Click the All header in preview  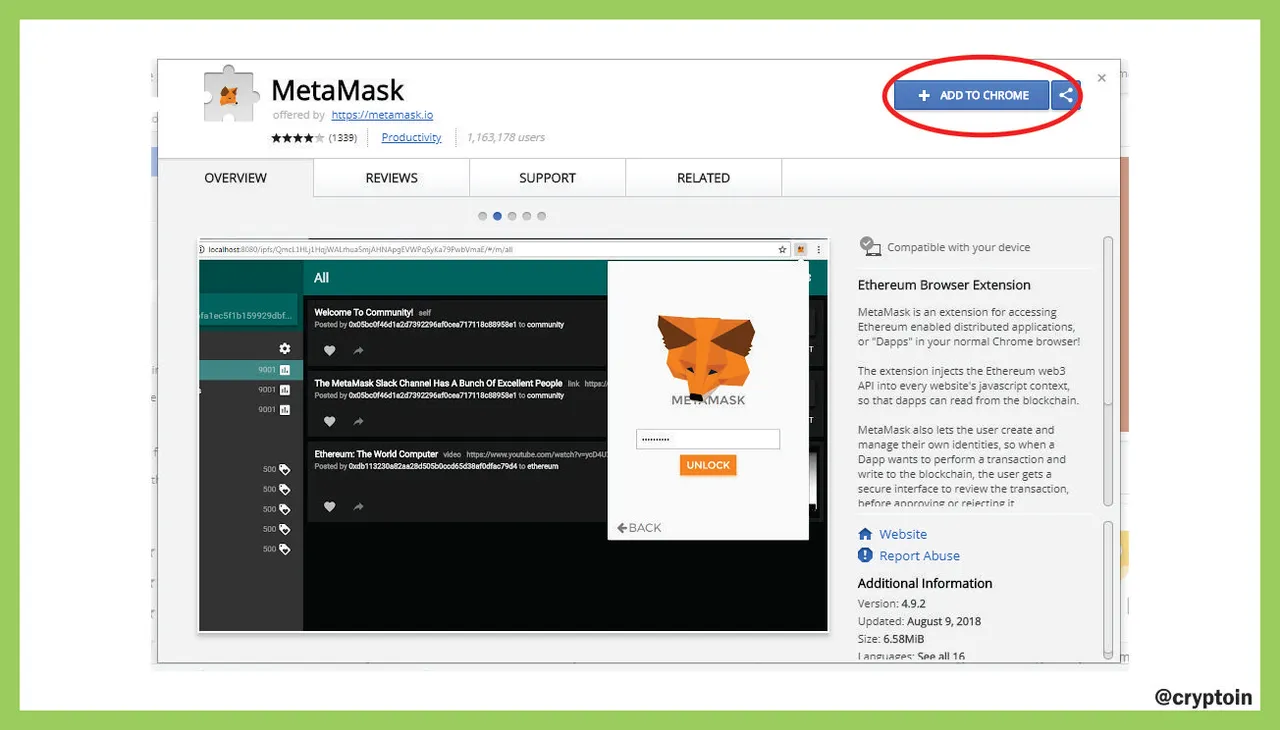tap(321, 277)
